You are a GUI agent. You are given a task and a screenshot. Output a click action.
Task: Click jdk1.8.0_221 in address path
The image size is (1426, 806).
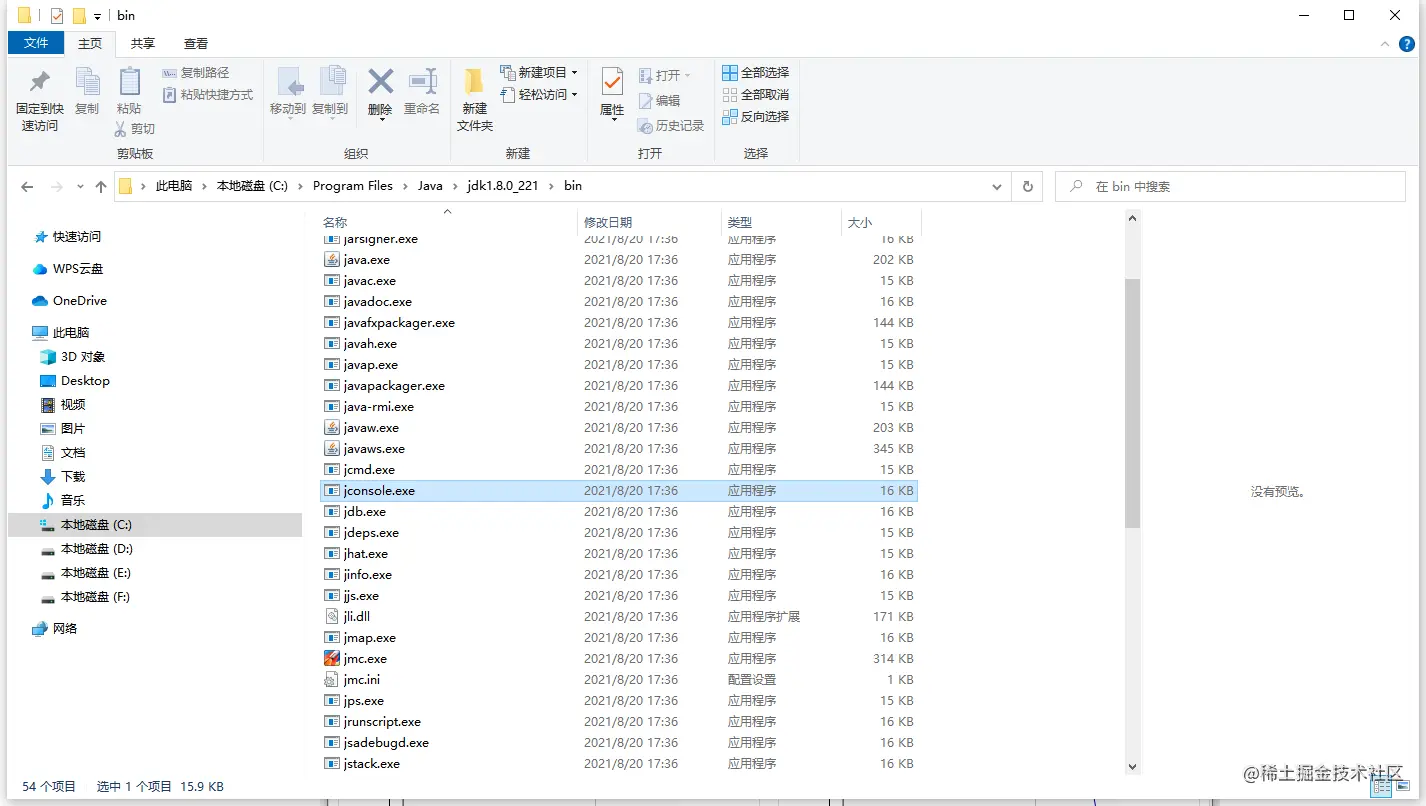[x=503, y=186]
